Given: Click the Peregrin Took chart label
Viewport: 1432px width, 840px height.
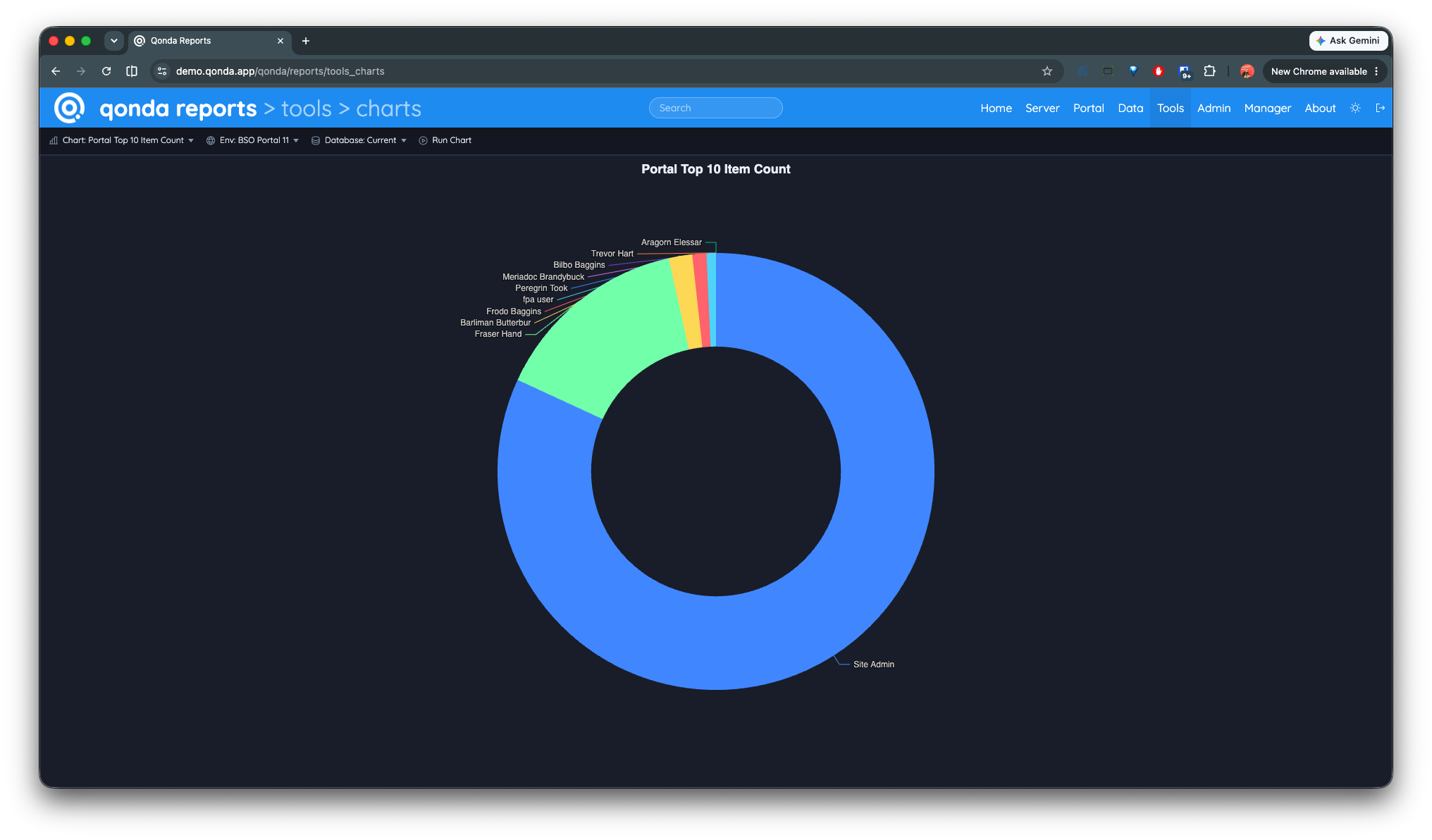Looking at the screenshot, I should [541, 288].
